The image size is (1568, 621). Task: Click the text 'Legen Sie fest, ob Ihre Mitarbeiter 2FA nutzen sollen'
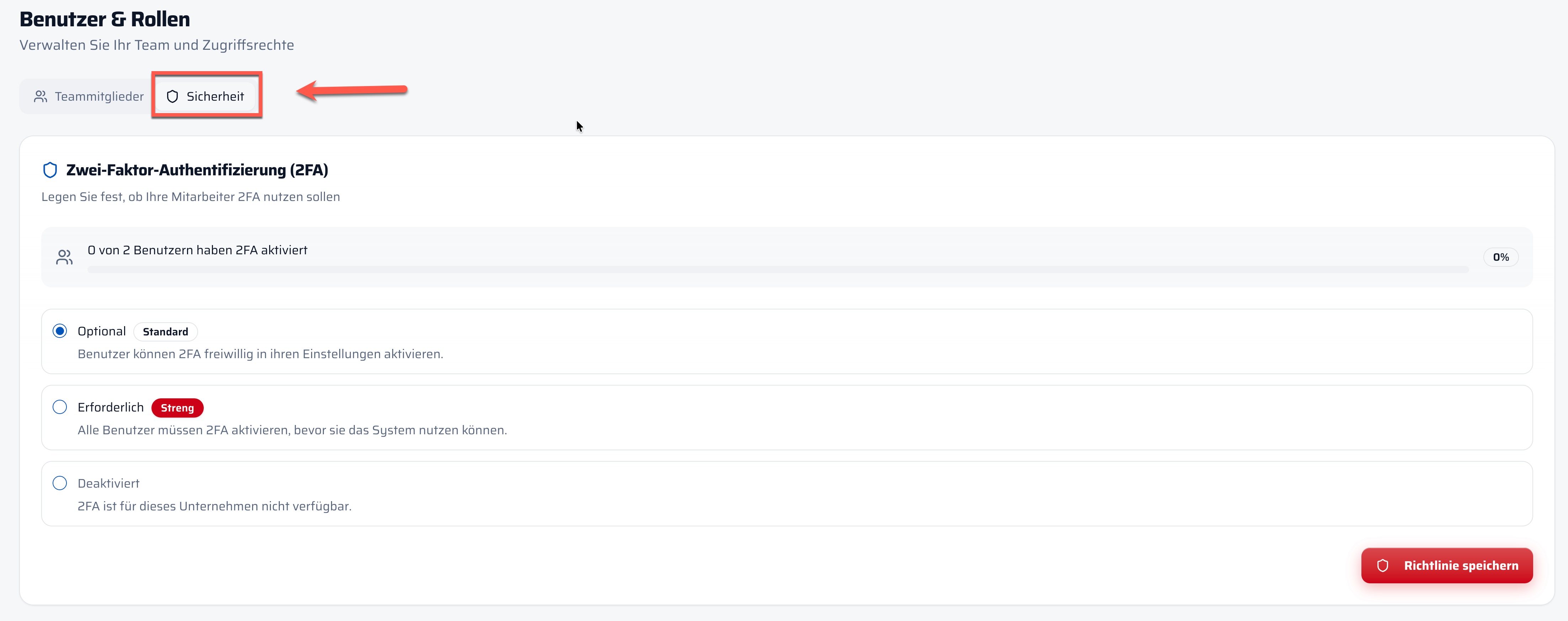coord(191,197)
